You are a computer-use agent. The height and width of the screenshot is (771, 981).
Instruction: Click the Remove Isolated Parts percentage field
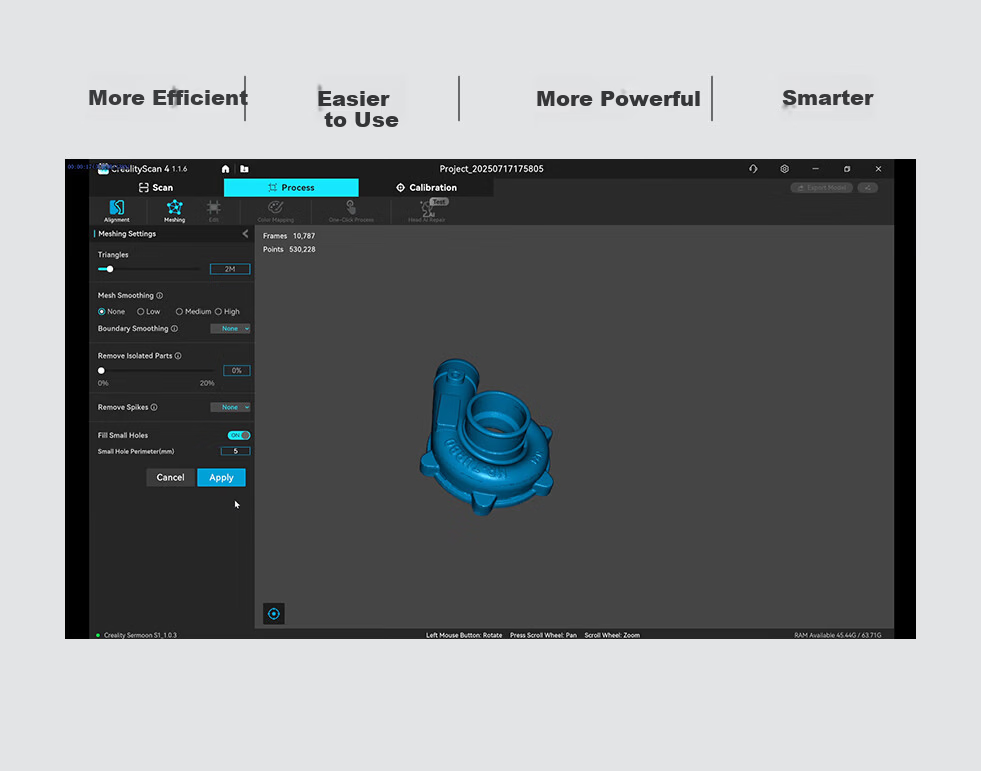point(237,370)
